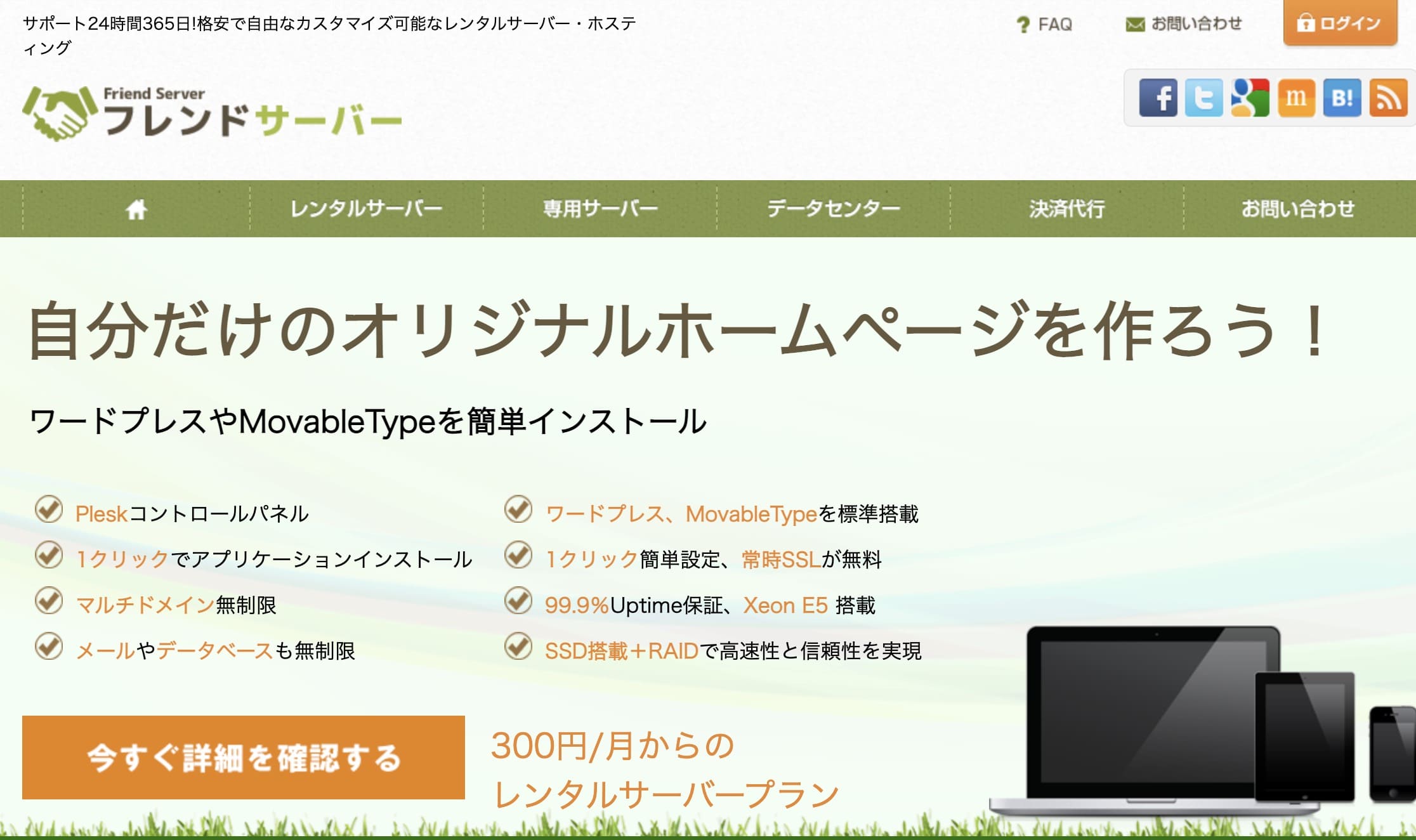Click the SSD搭載+RAID orange text

(622, 651)
